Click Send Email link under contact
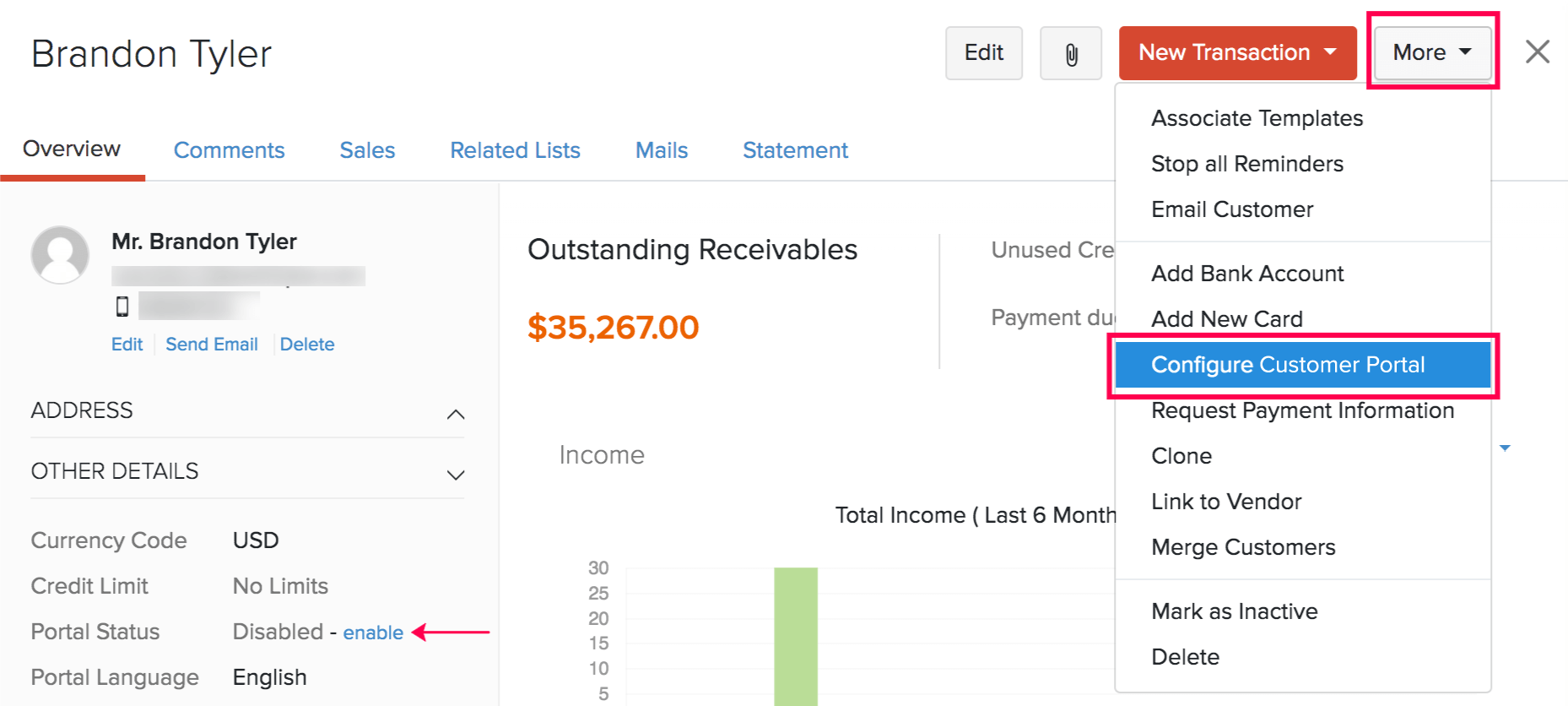 pos(212,345)
